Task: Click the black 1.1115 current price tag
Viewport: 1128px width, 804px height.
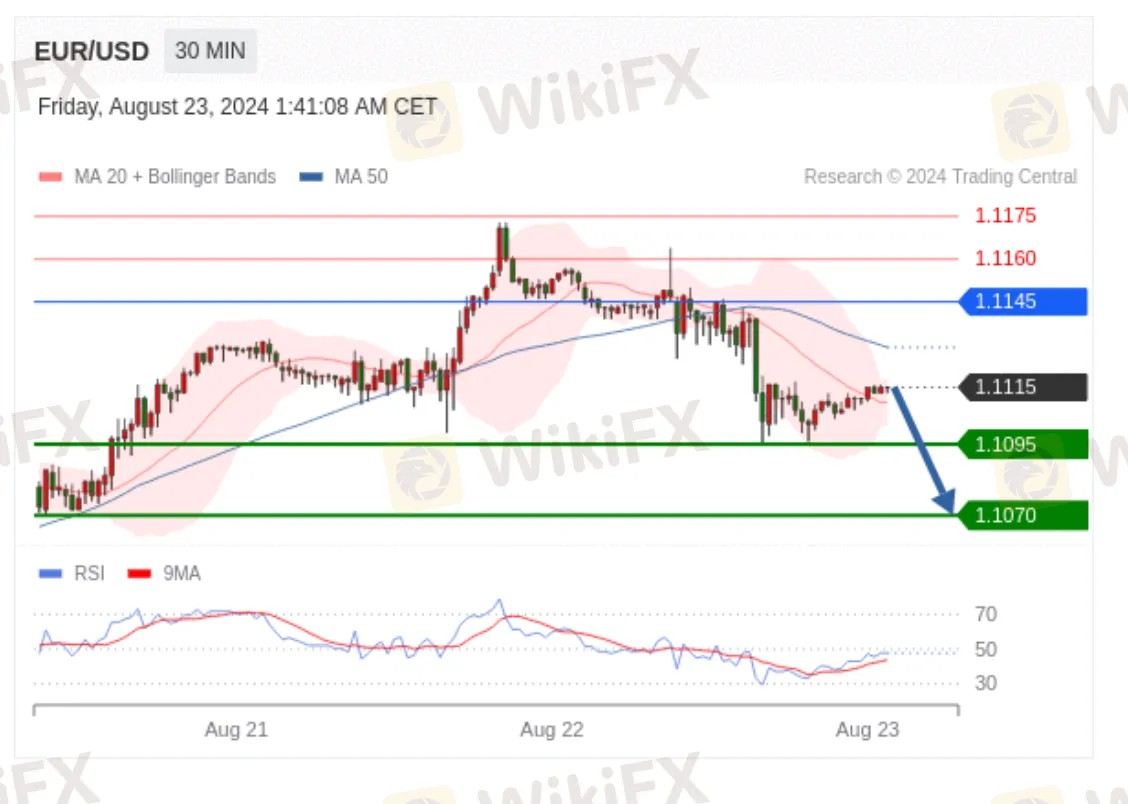Action: click(1024, 388)
